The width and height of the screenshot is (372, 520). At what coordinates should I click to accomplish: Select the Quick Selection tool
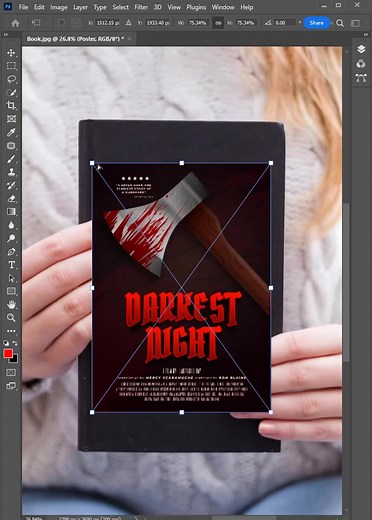(11, 92)
